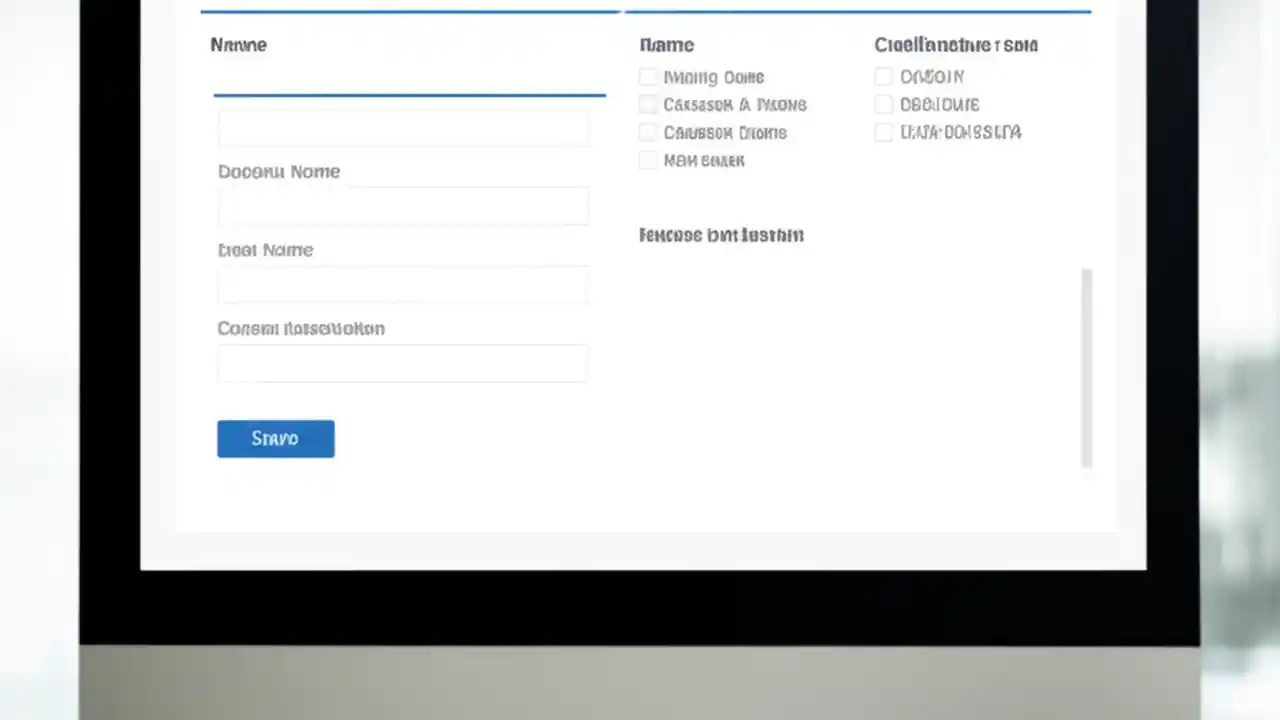
Task: Click the Last Name input box
Action: [x=404, y=284]
